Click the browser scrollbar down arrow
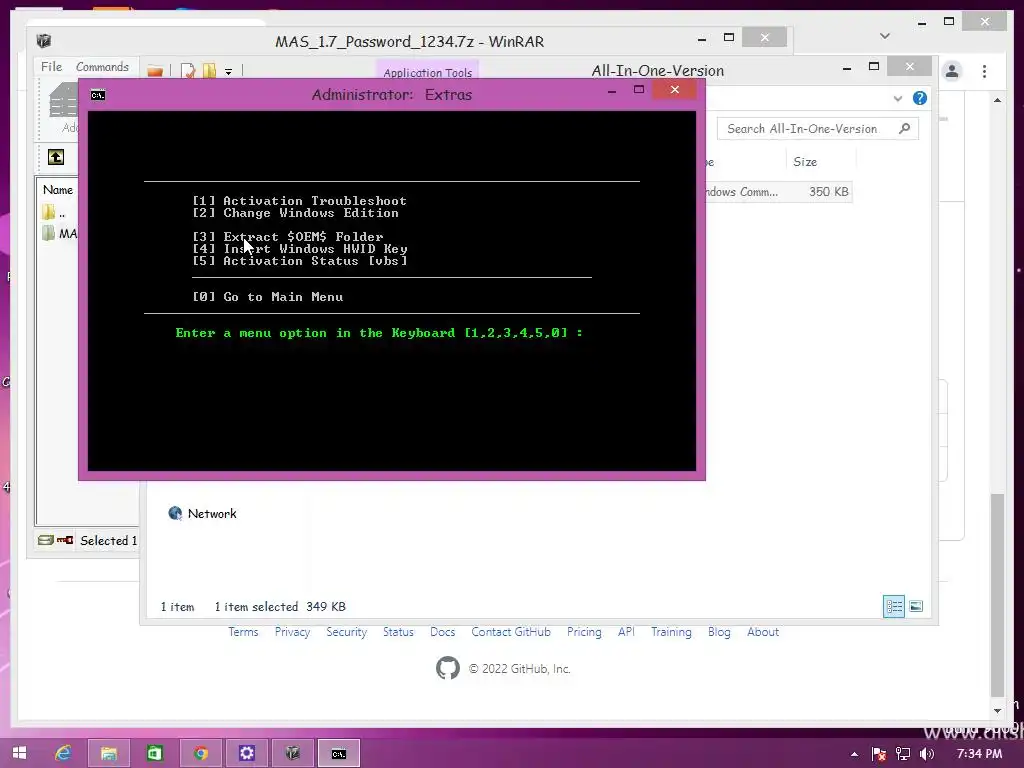Viewport: 1024px width, 768px height. coord(997,711)
